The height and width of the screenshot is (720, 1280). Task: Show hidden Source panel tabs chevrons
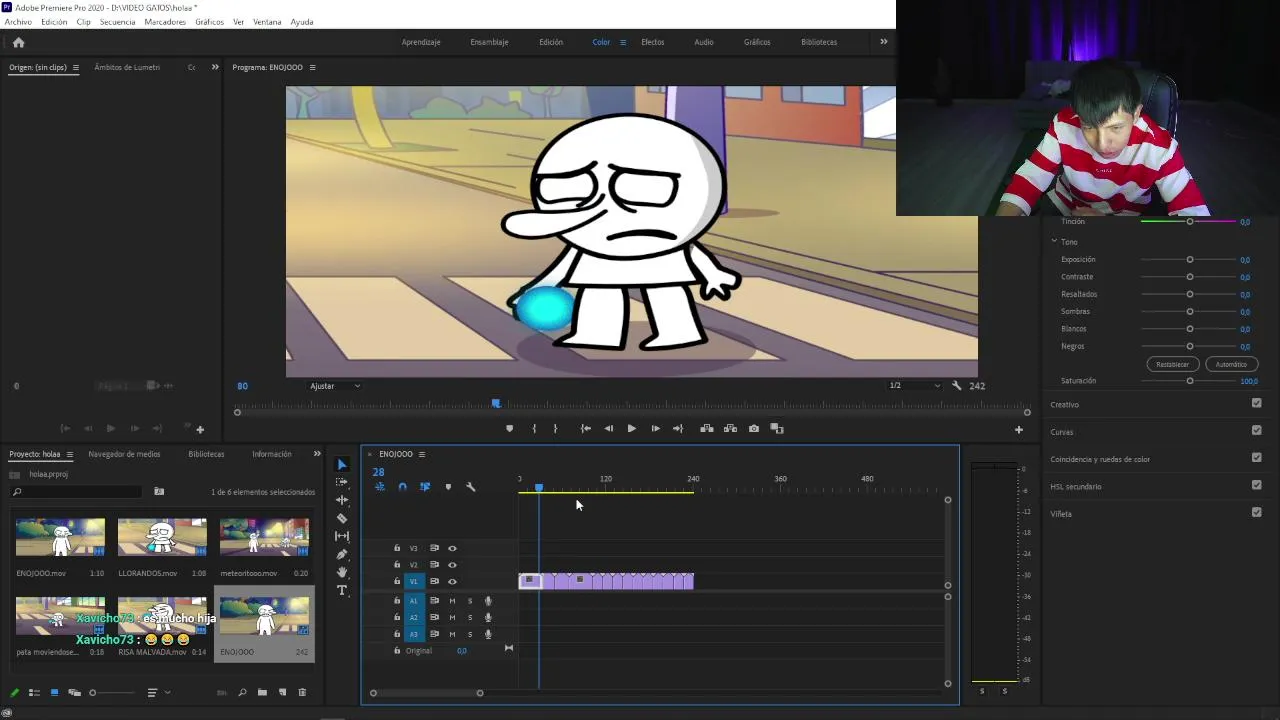pyautogui.click(x=214, y=67)
